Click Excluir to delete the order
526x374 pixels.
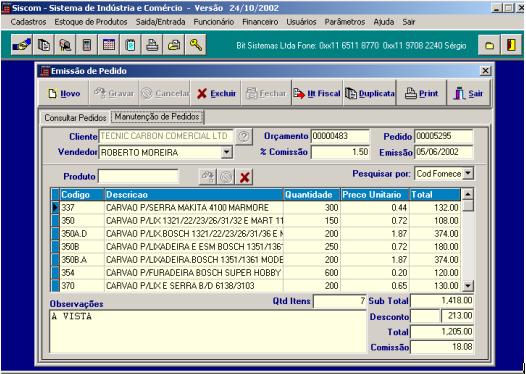point(216,93)
